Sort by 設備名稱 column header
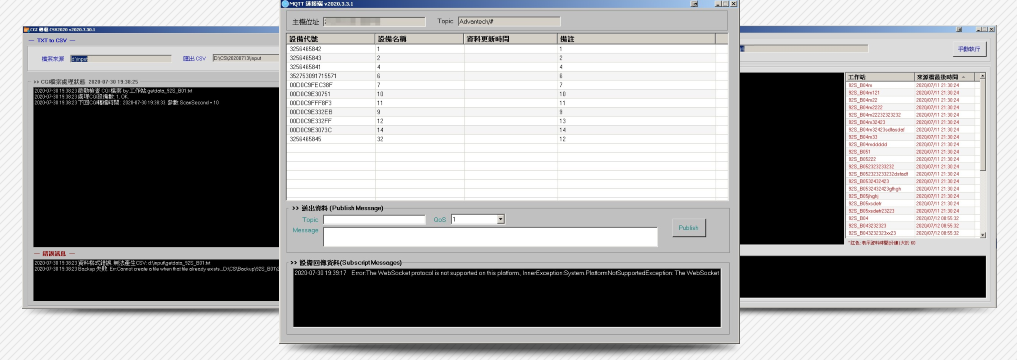This screenshot has height=360, width=1017. tap(420, 39)
